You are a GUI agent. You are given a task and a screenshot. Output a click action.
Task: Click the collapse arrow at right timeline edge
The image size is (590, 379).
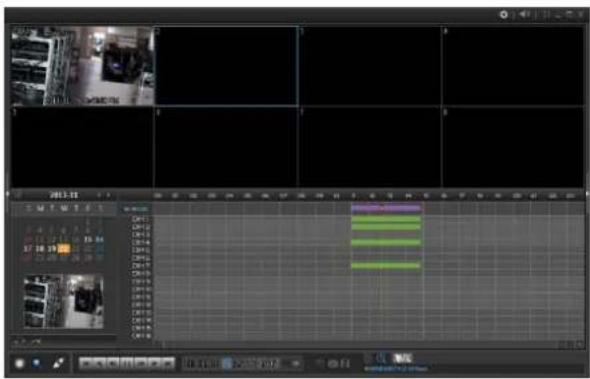587,193
